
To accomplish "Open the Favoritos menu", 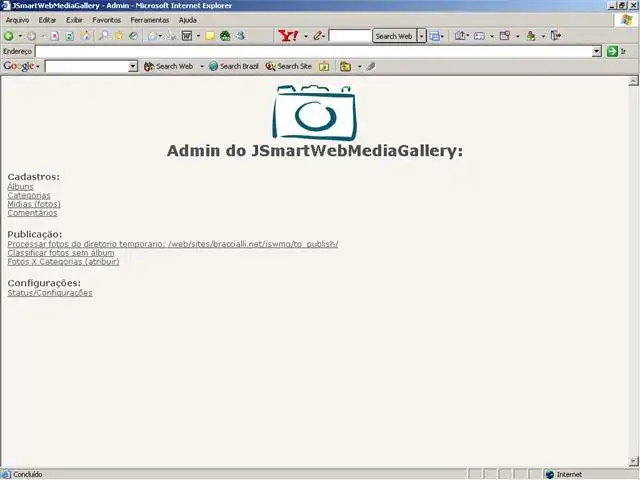I will (x=107, y=20).
